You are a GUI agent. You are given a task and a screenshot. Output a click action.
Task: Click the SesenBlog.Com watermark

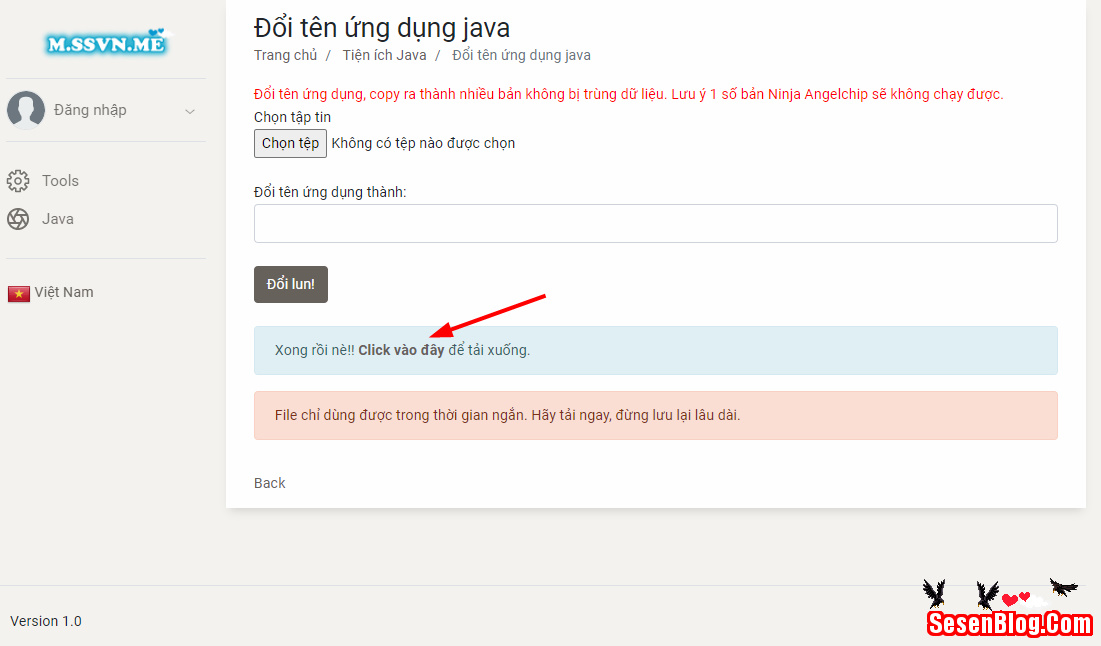1010,623
